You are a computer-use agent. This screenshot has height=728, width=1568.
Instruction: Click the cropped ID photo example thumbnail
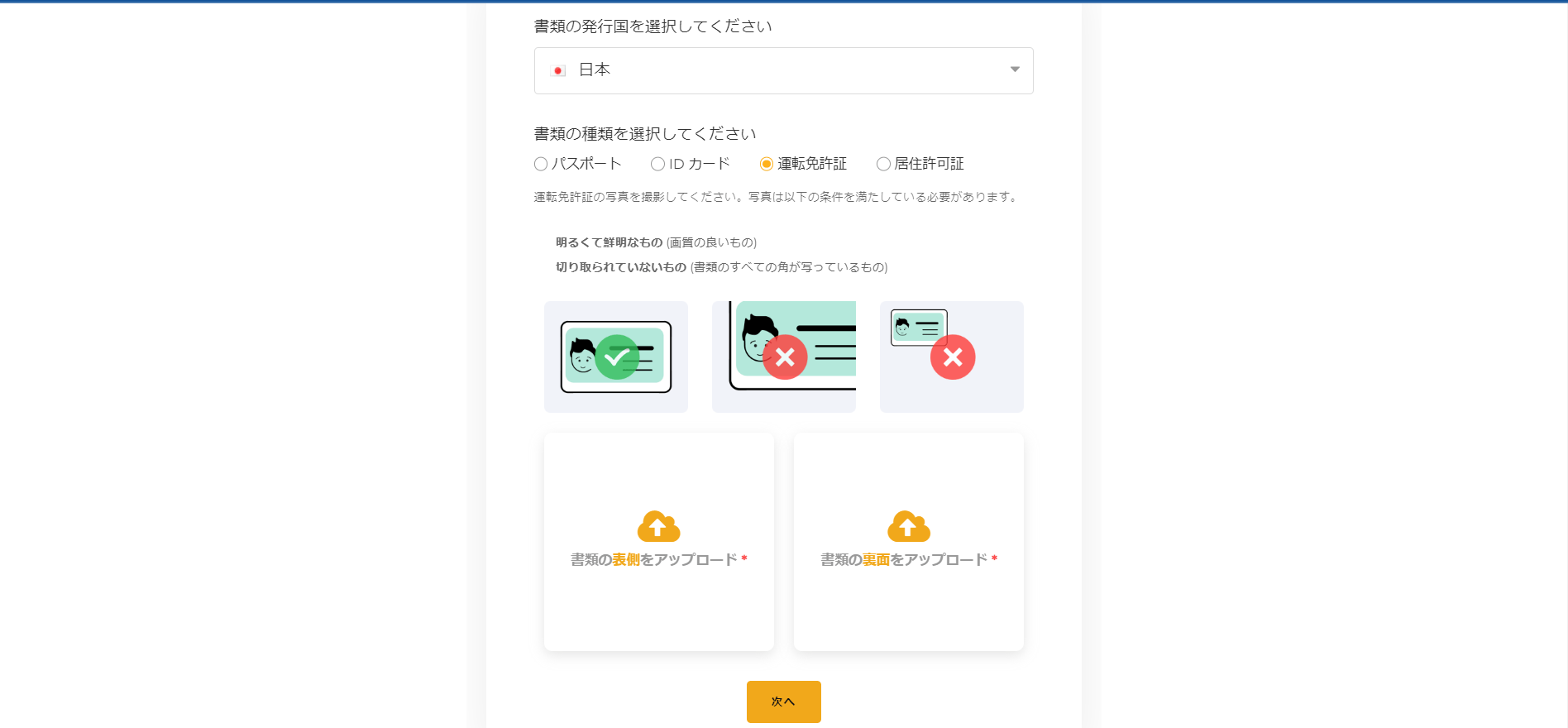(x=784, y=357)
